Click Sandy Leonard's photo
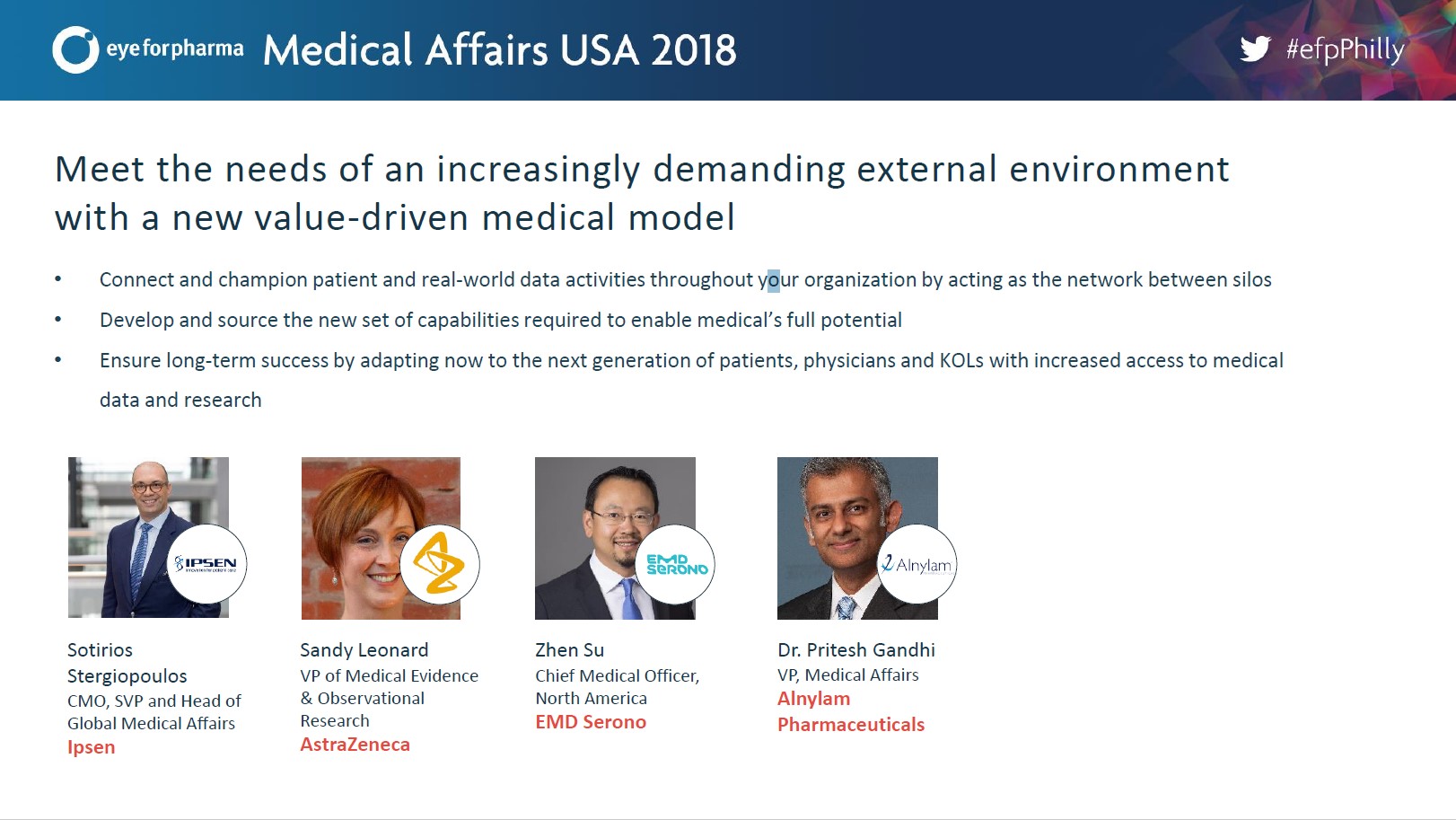 point(381,538)
